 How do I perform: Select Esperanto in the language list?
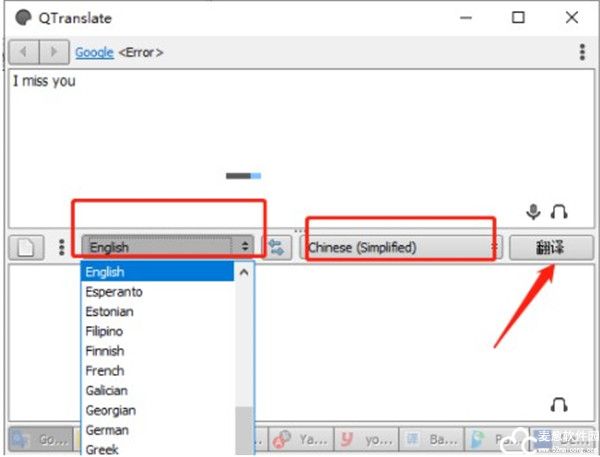[x=157, y=292]
